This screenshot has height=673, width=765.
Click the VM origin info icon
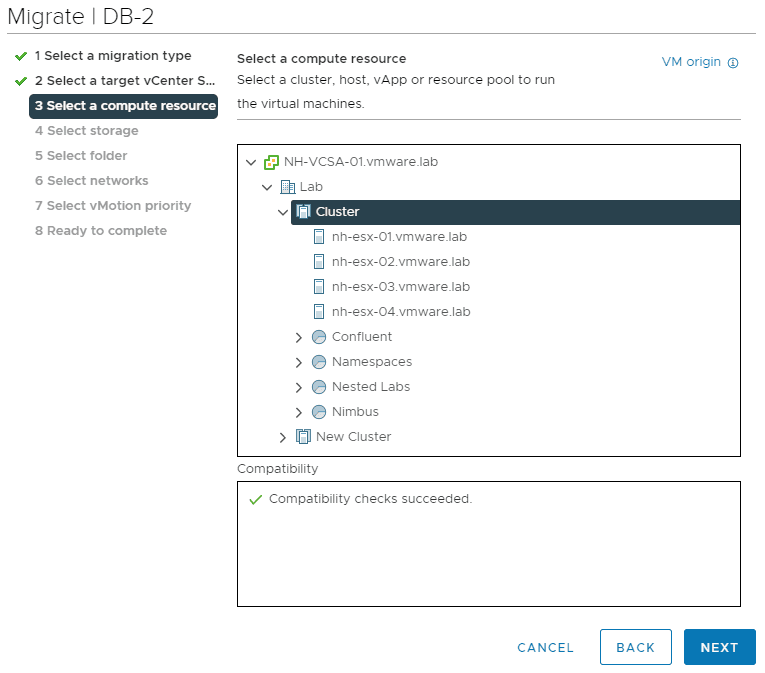click(x=733, y=62)
